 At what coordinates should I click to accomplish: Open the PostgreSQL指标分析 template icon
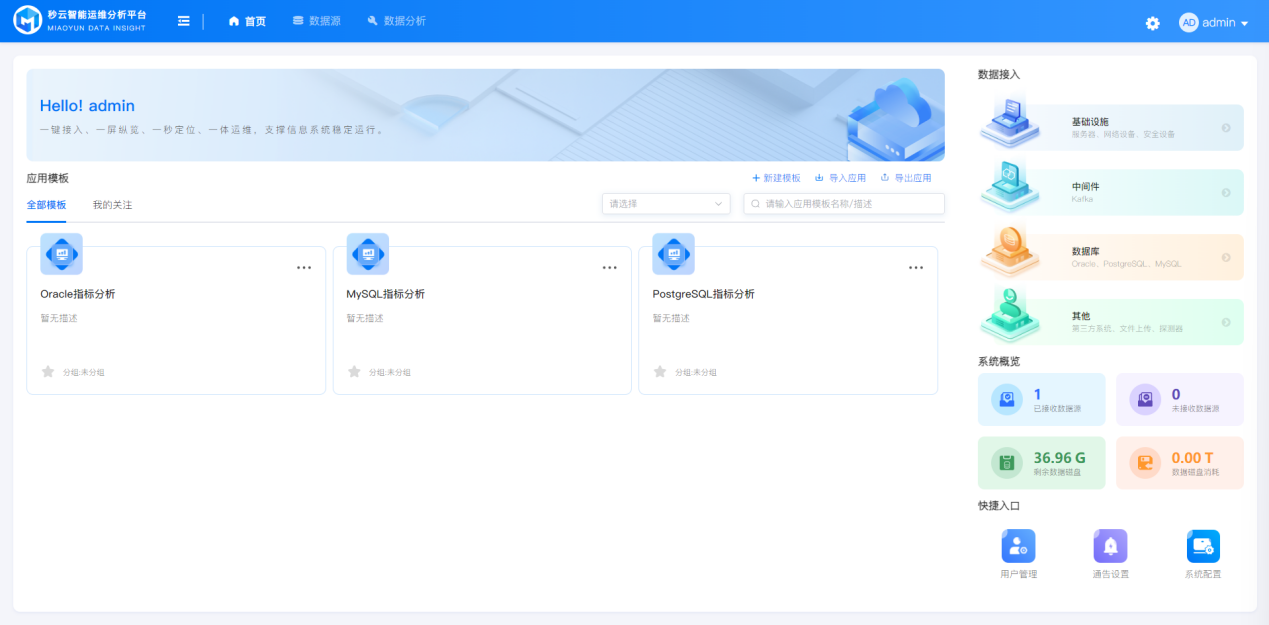pos(673,254)
